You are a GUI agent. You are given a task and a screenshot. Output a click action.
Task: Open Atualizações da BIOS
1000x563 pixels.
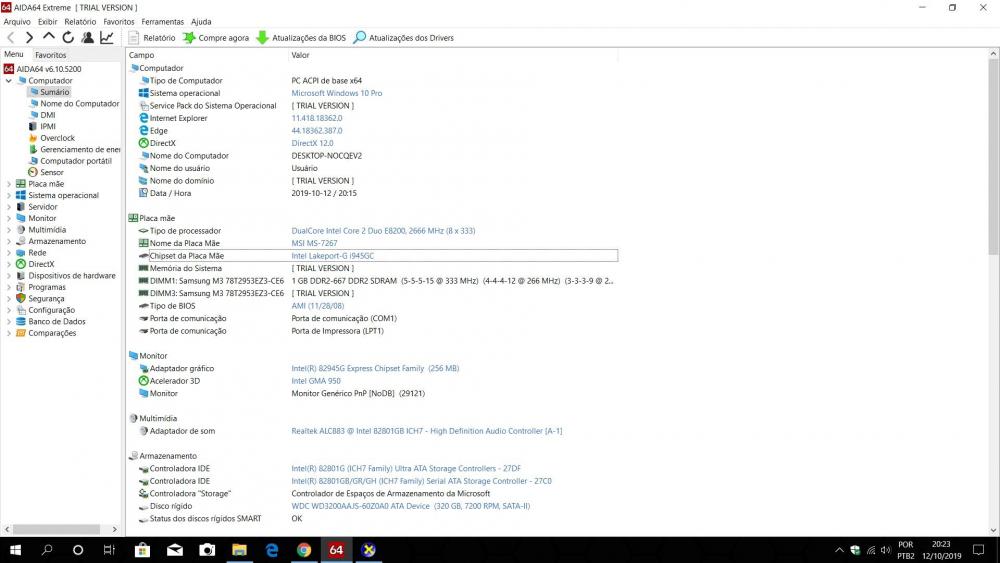(x=301, y=38)
